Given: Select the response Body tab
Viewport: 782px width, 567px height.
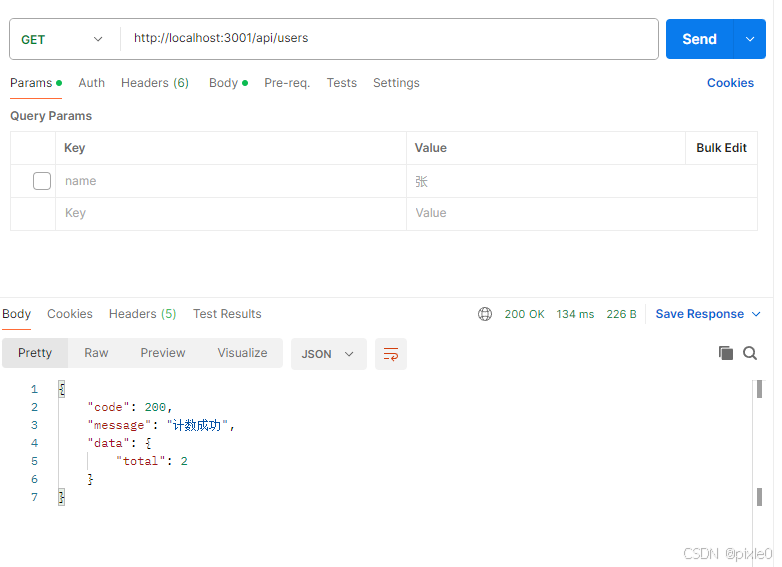Looking at the screenshot, I should pyautogui.click(x=16, y=314).
